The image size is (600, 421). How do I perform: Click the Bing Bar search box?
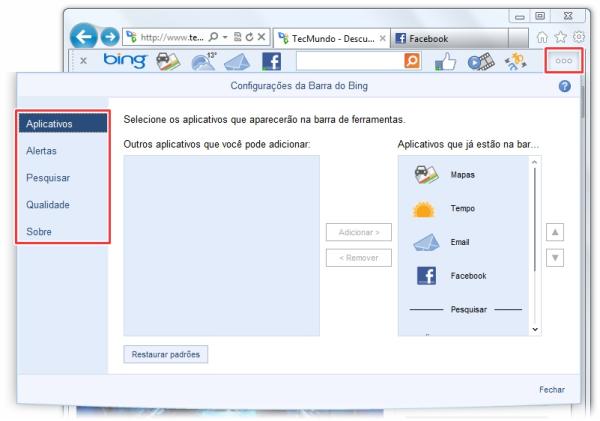click(x=350, y=61)
